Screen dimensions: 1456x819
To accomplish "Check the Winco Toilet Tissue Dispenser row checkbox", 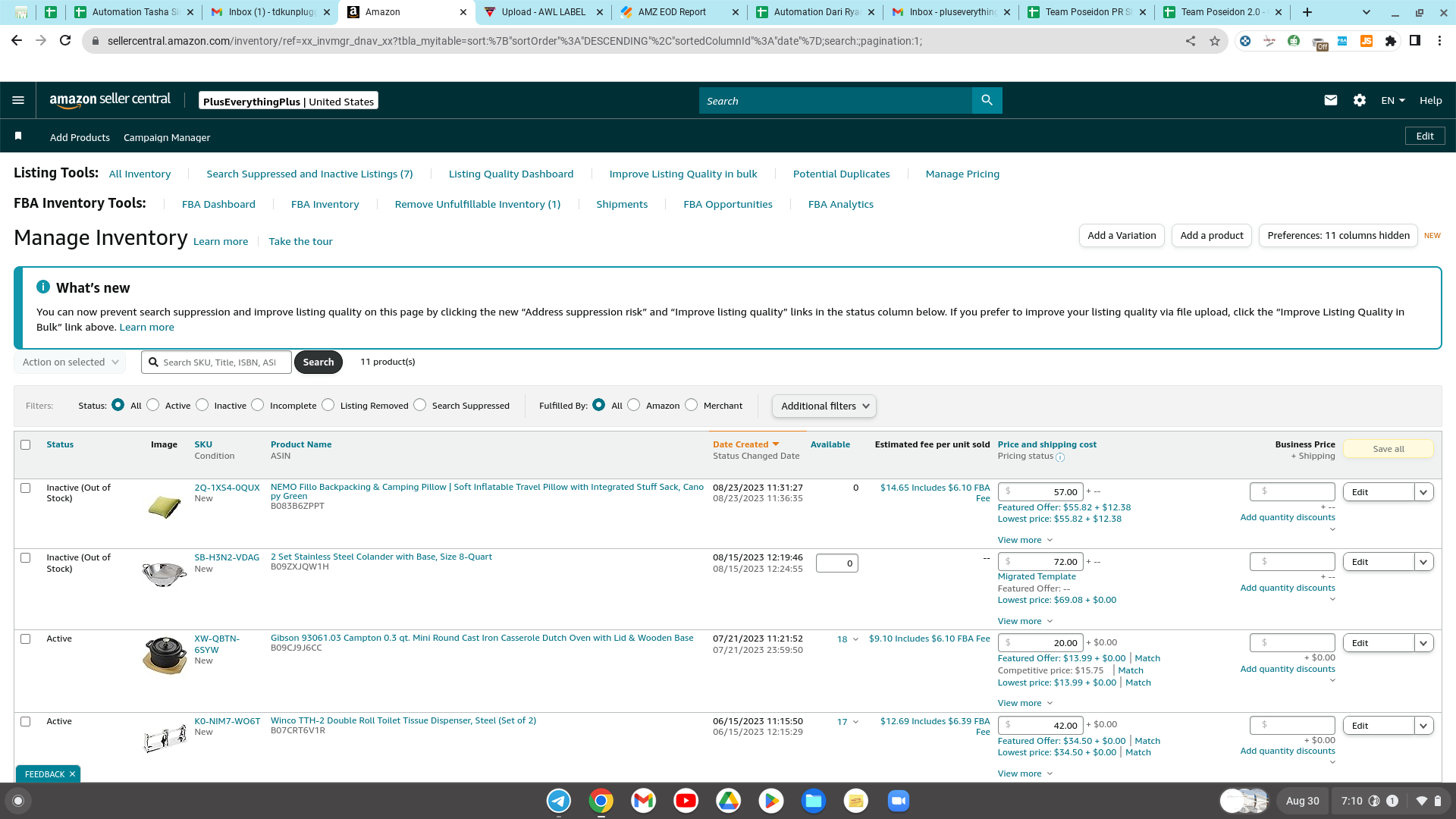I will coord(26,722).
